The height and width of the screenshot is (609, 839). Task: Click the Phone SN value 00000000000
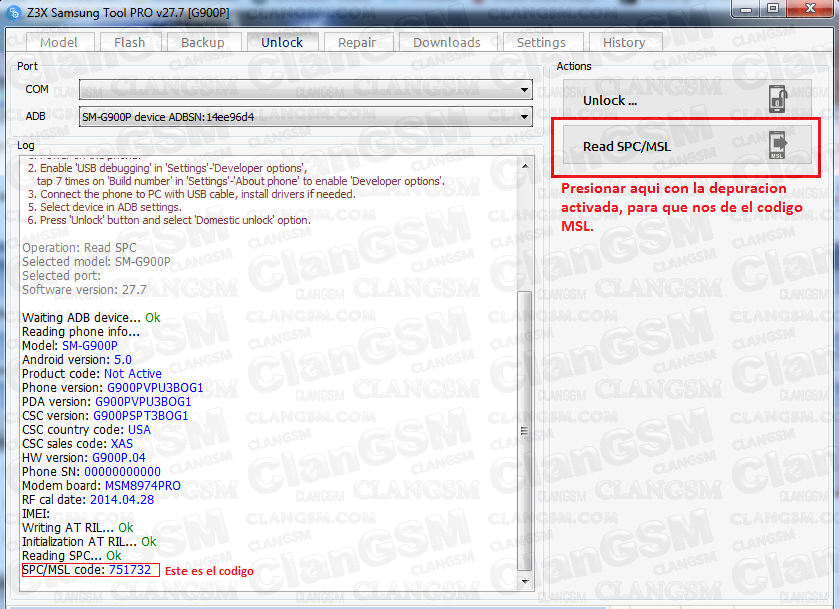coord(123,471)
